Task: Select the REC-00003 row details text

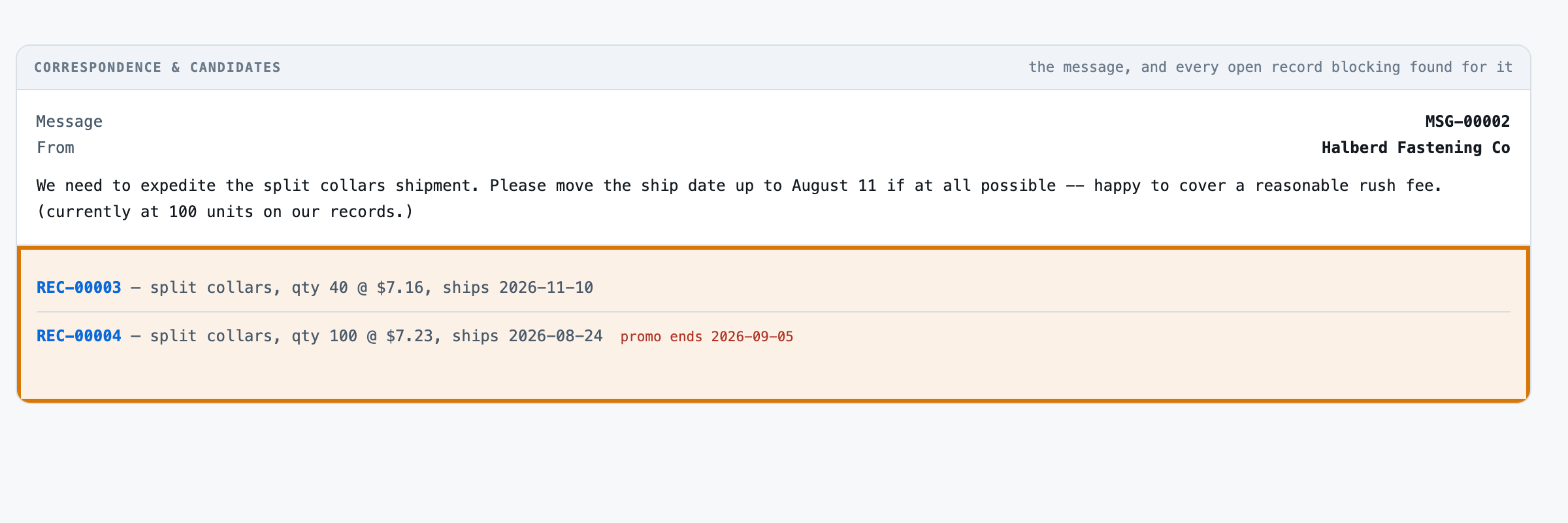Action: coord(362,288)
